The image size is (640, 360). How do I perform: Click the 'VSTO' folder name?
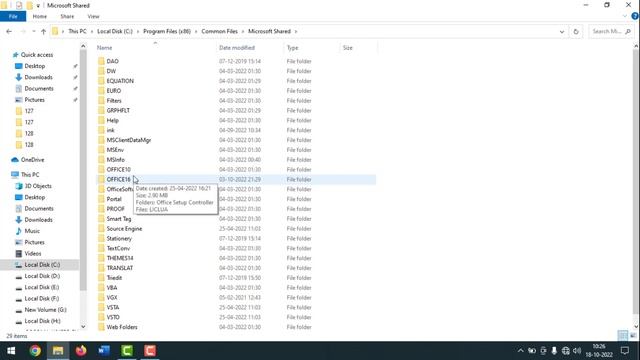pyautogui.click(x=113, y=317)
